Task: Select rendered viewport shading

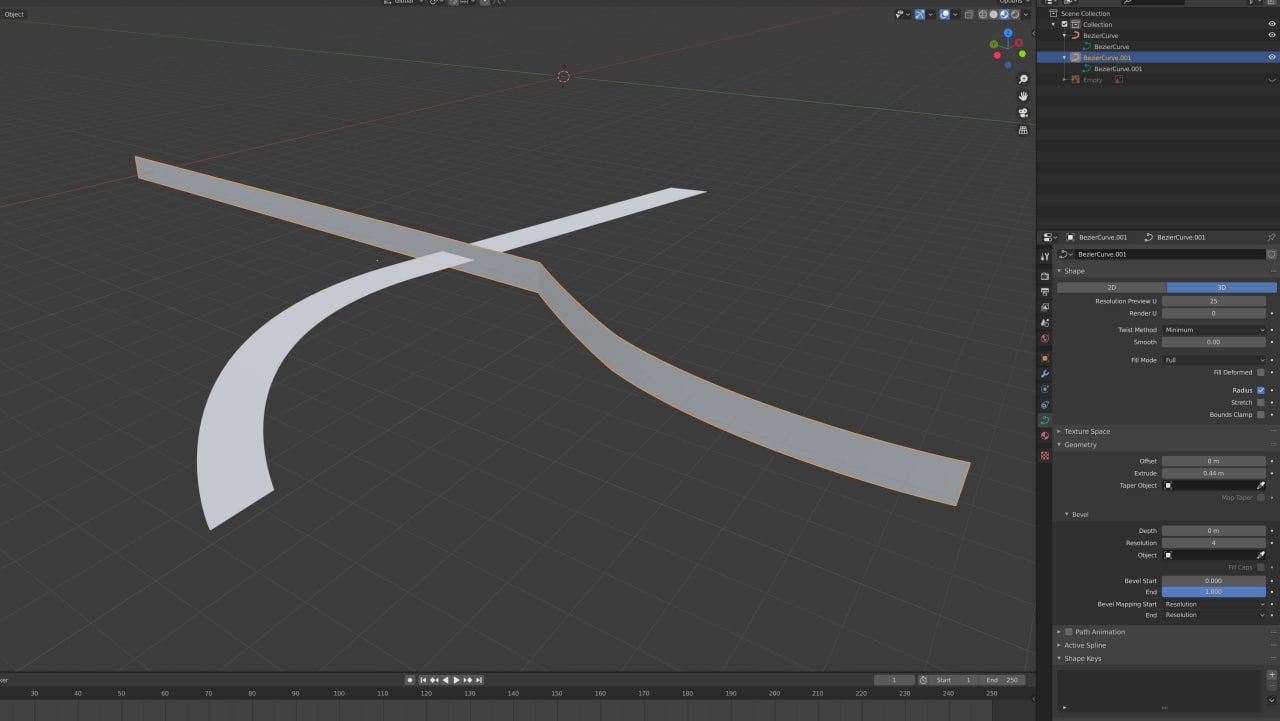Action: click(x=1015, y=14)
